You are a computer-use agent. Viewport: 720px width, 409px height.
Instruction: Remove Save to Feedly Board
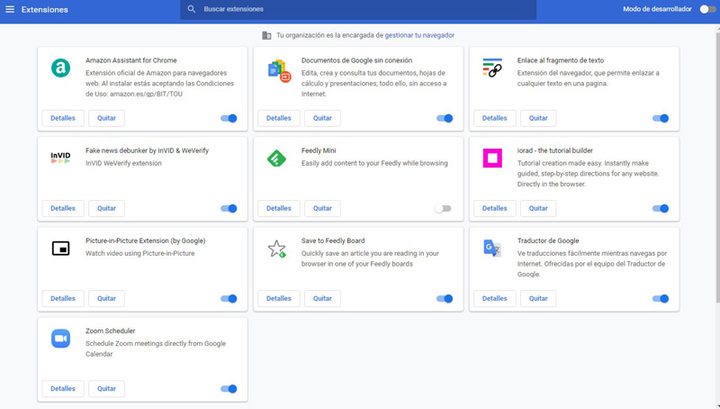click(x=322, y=298)
